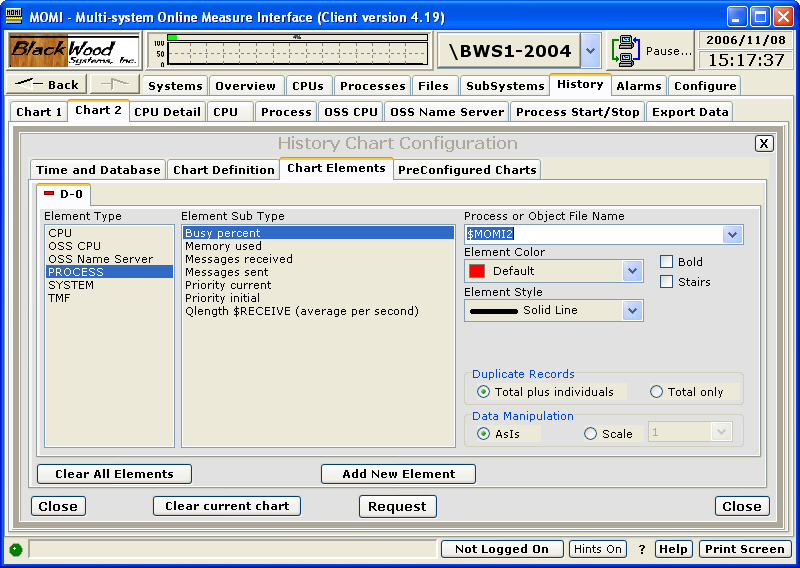This screenshot has width=800, height=568.
Task: Open the system name \BWS1-2004 dropdown
Action: [x=591, y=51]
